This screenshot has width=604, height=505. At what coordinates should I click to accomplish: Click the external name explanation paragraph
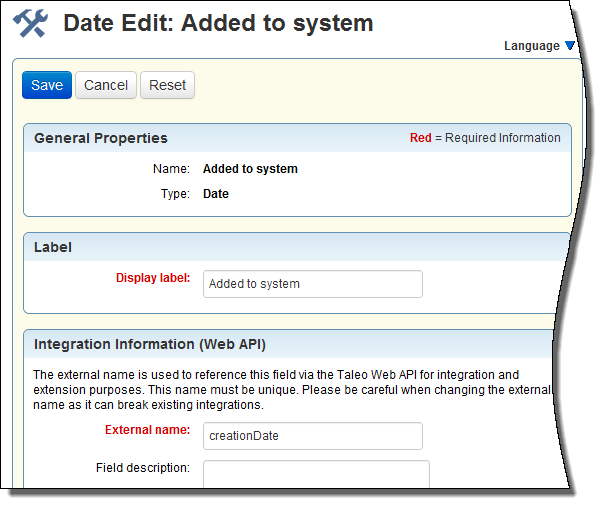pos(293,390)
